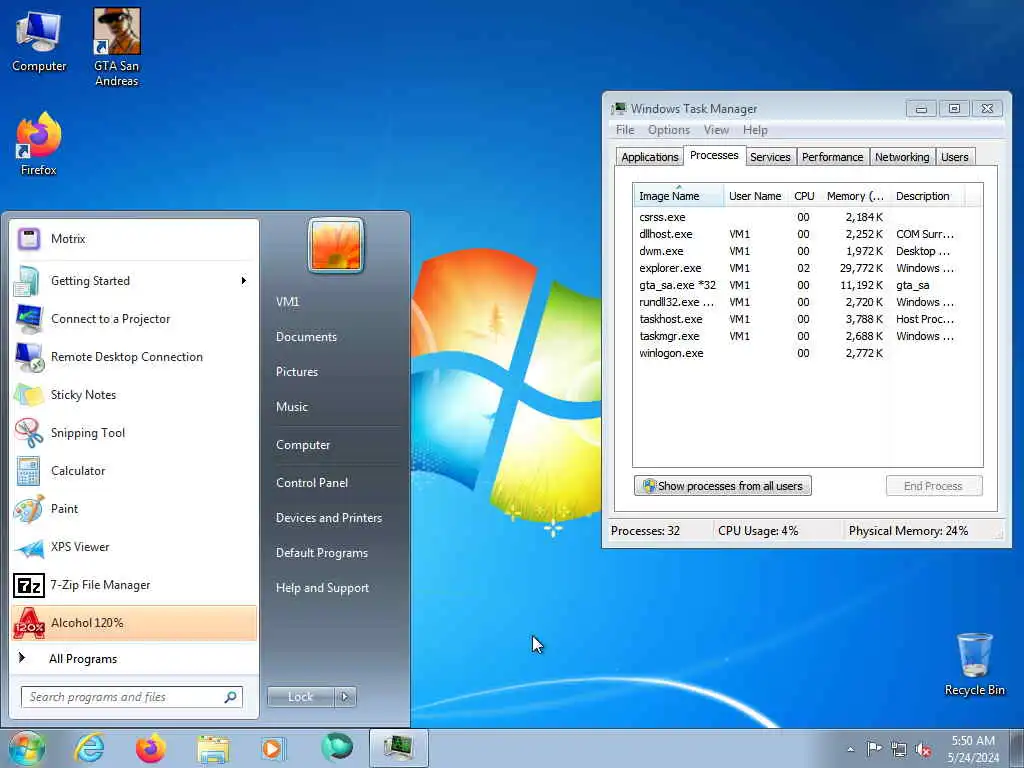Open shutdown options arrow beside Lock

[345, 697]
